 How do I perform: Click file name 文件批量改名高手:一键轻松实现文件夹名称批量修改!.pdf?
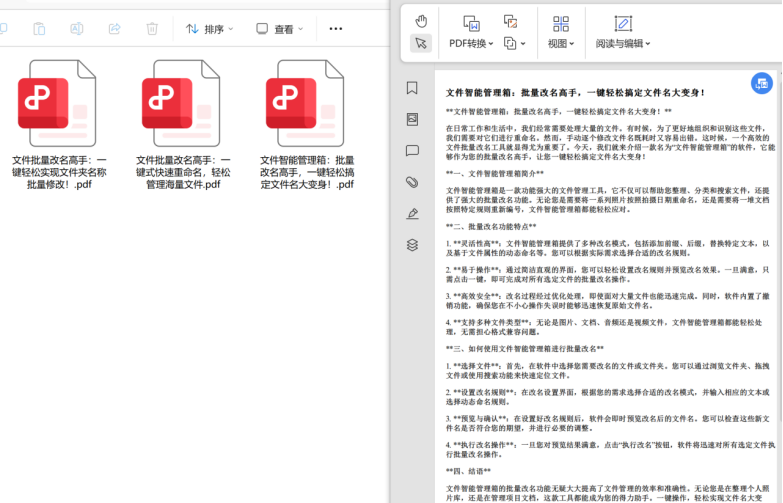point(59,172)
